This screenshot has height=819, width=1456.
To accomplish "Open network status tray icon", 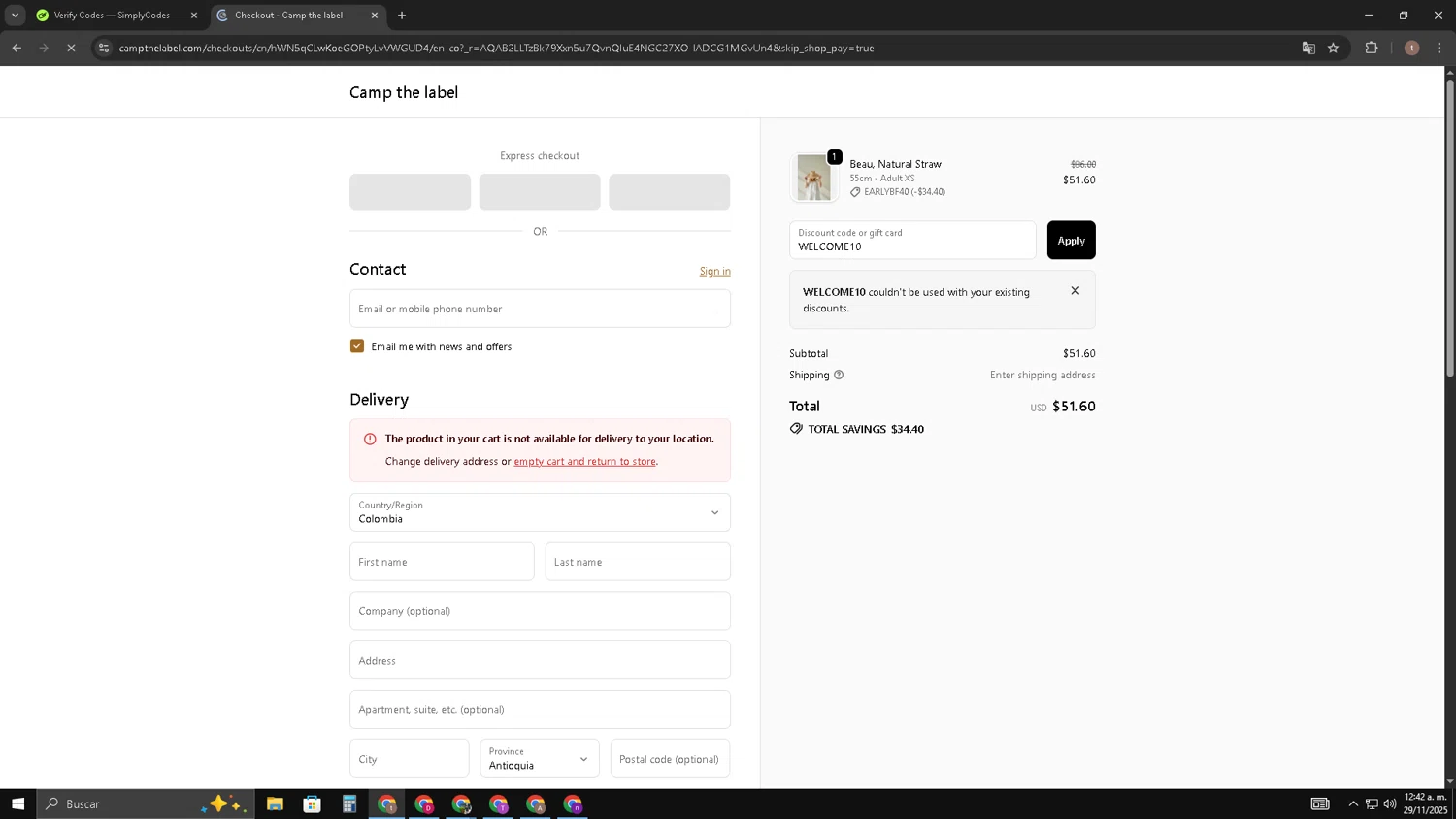I will coord(1372,803).
